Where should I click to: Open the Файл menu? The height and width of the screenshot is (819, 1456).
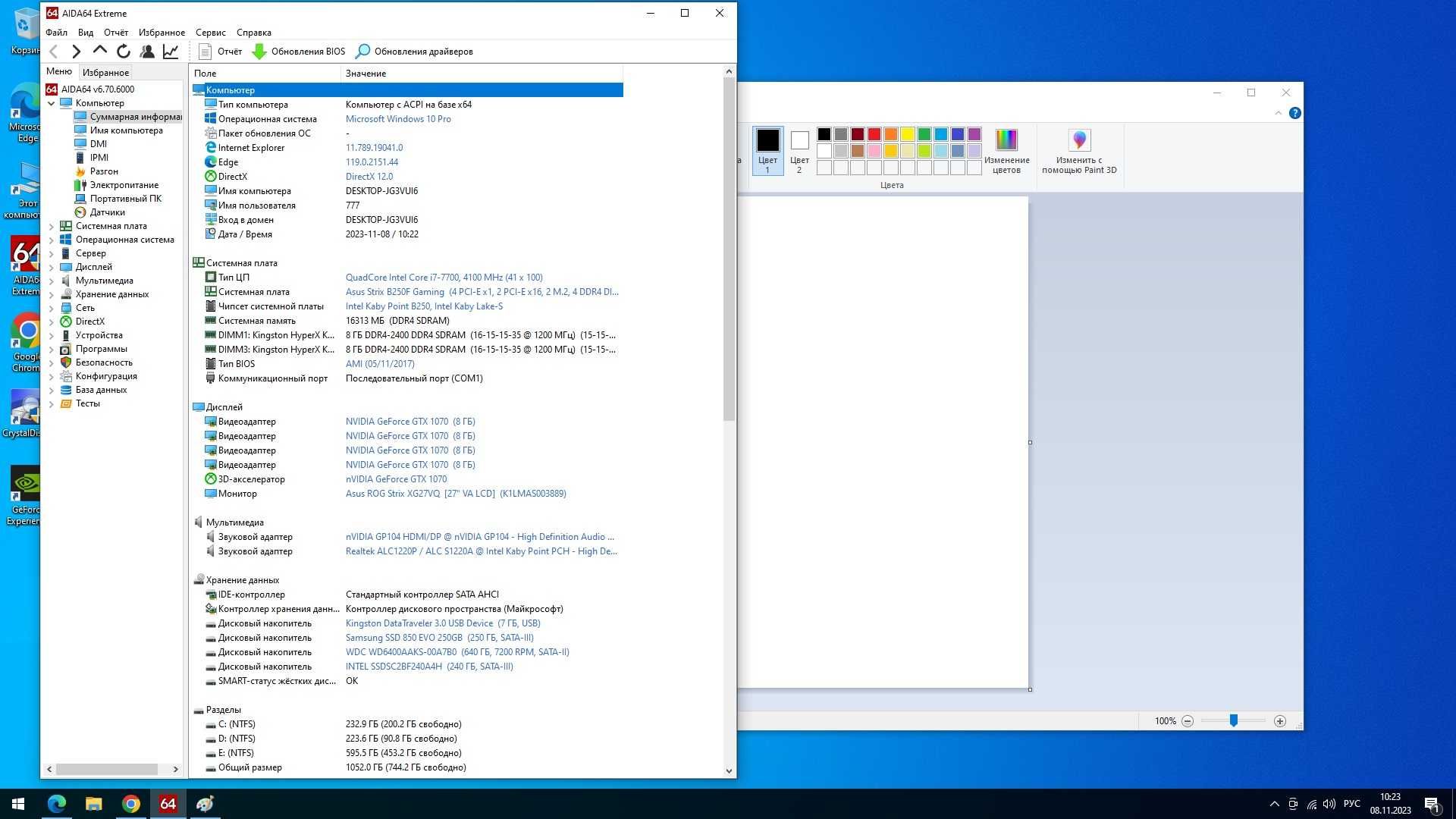pyautogui.click(x=56, y=33)
